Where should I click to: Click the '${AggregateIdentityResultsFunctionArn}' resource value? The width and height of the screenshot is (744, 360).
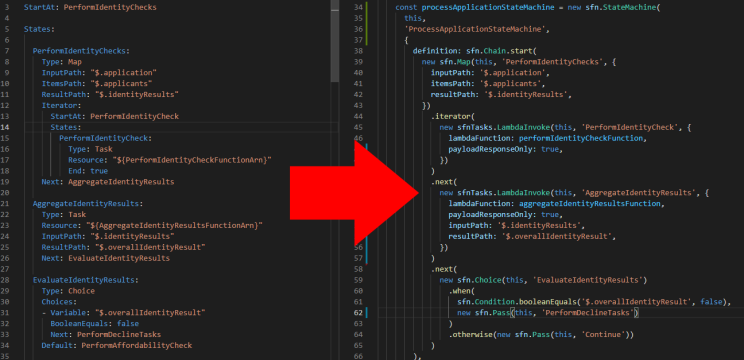[174, 226]
